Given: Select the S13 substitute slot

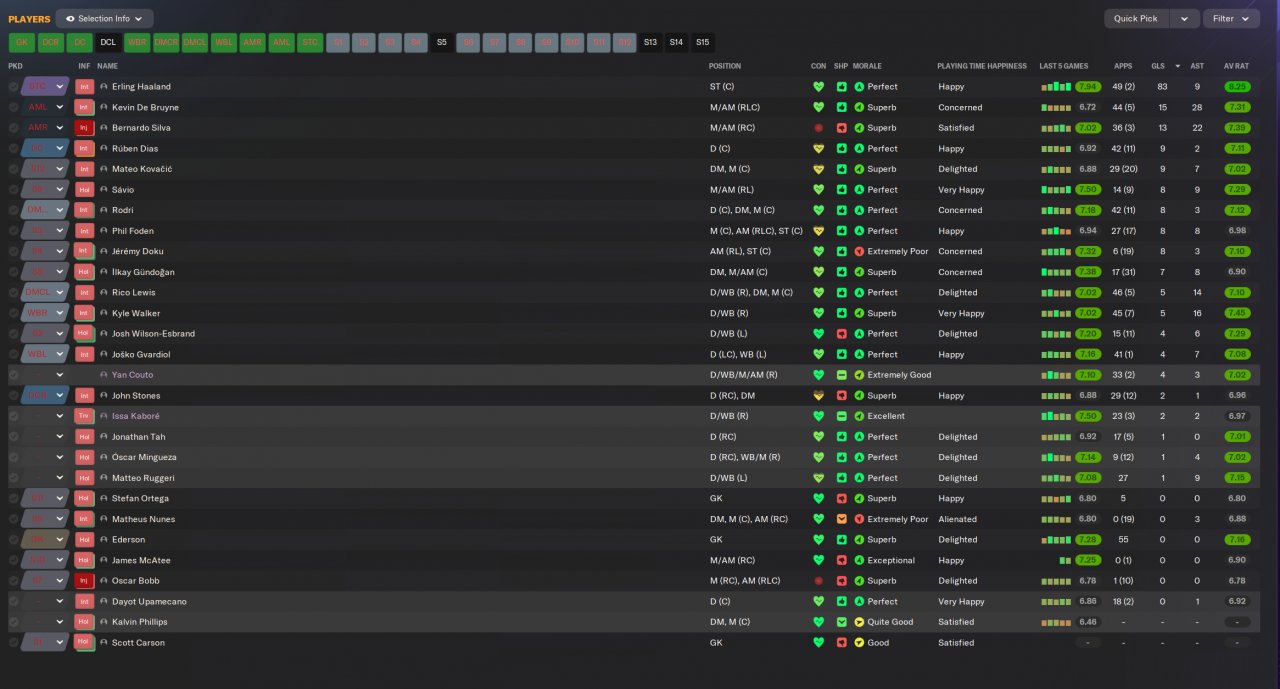Looking at the screenshot, I should pyautogui.click(x=650, y=42).
